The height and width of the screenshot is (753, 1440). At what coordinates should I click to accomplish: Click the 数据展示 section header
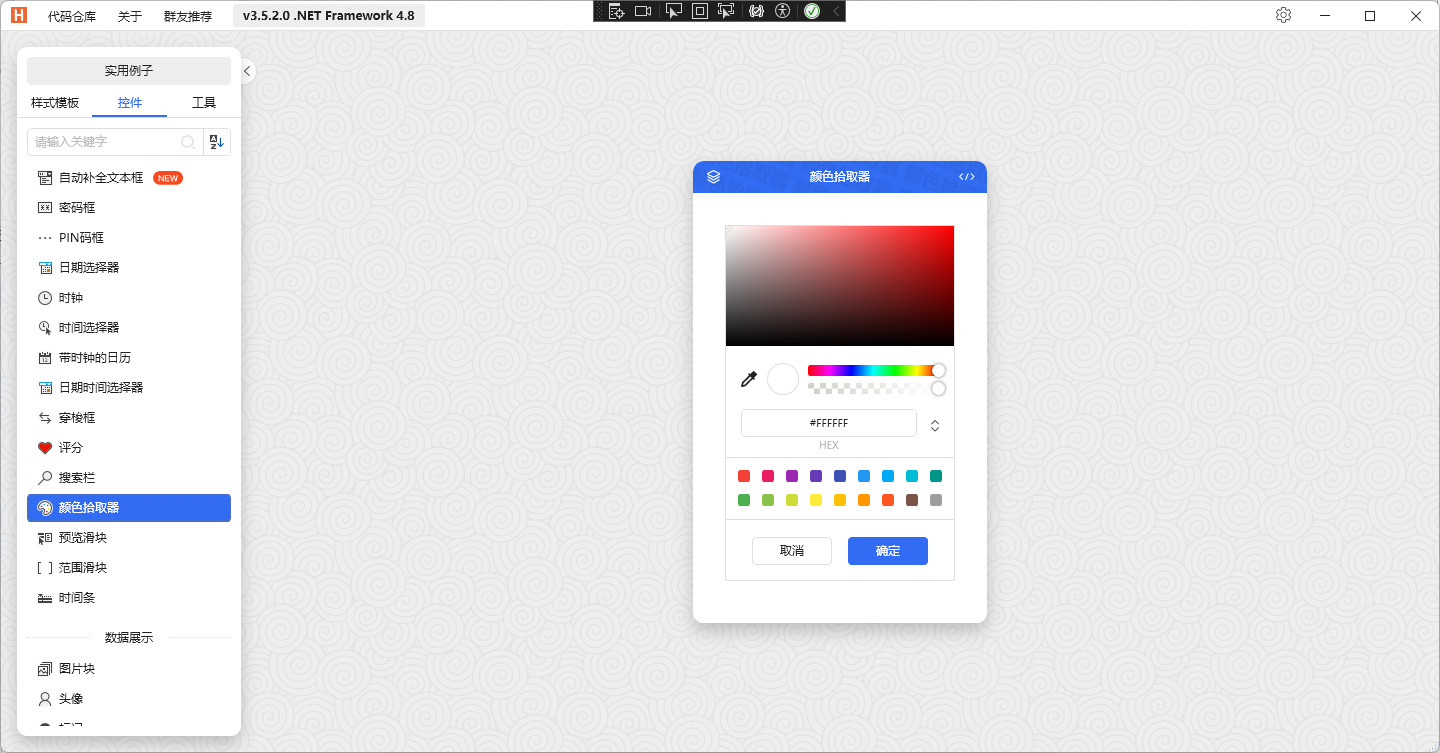click(x=129, y=638)
